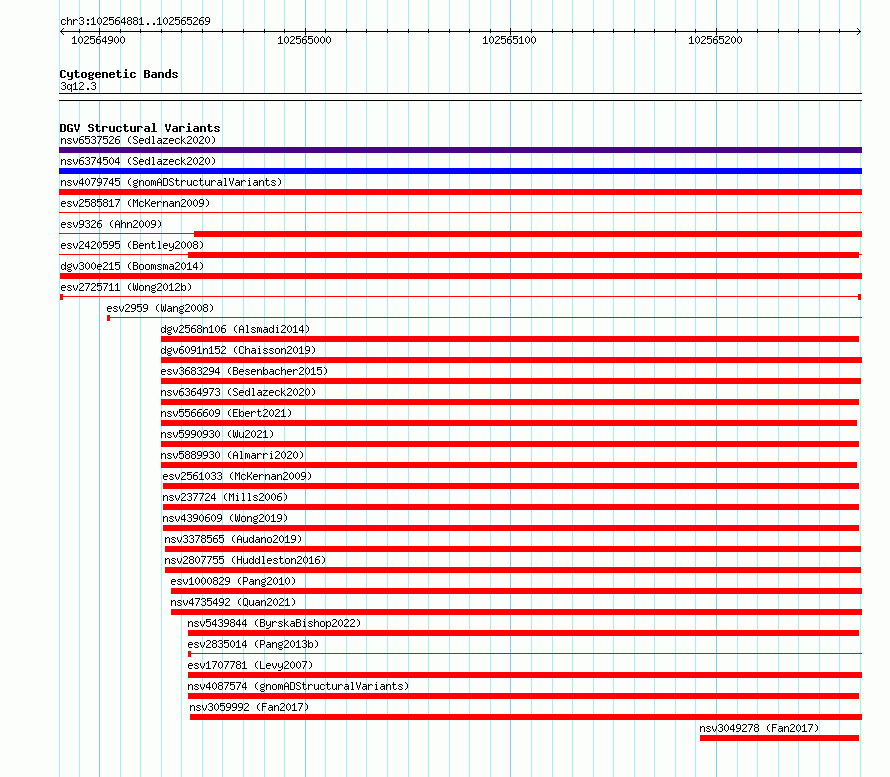The image size is (890, 777).
Task: Click esv2835014 (Pang2013b) label
Action: (253, 644)
